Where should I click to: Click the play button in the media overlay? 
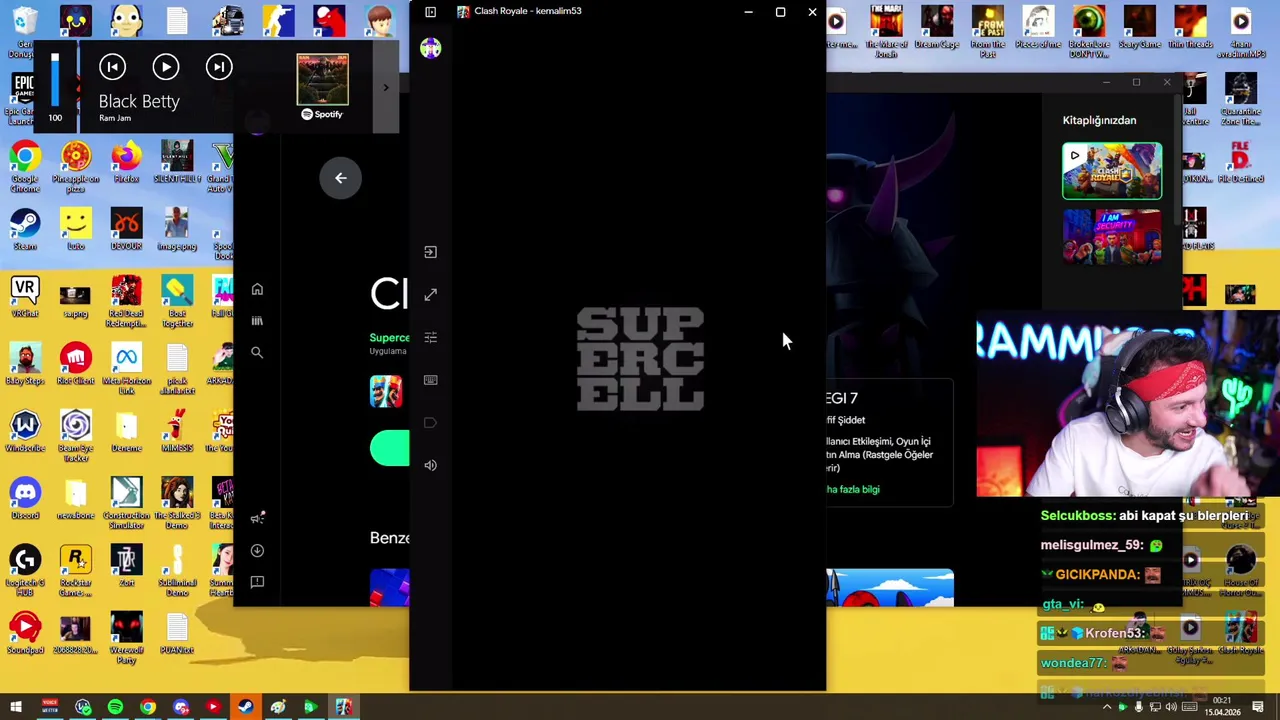(166, 67)
